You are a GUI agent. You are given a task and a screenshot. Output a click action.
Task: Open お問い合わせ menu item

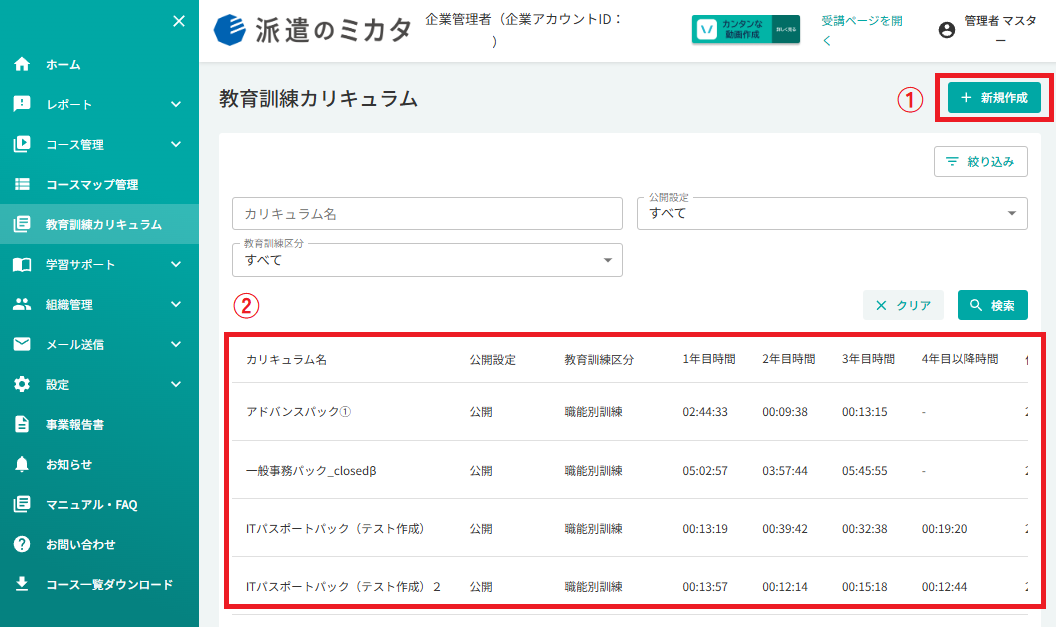coord(99,544)
